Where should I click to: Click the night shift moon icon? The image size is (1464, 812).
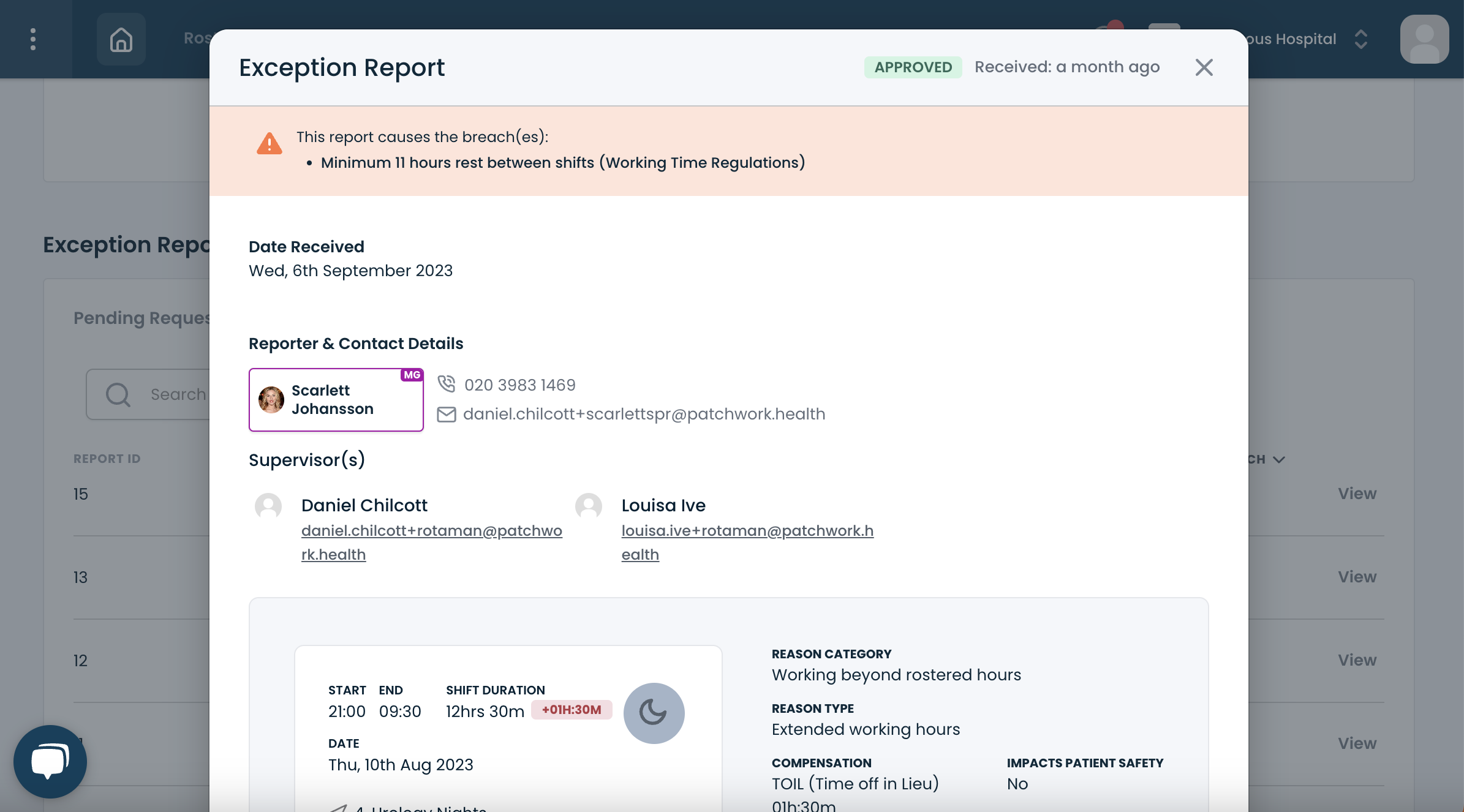coord(654,713)
